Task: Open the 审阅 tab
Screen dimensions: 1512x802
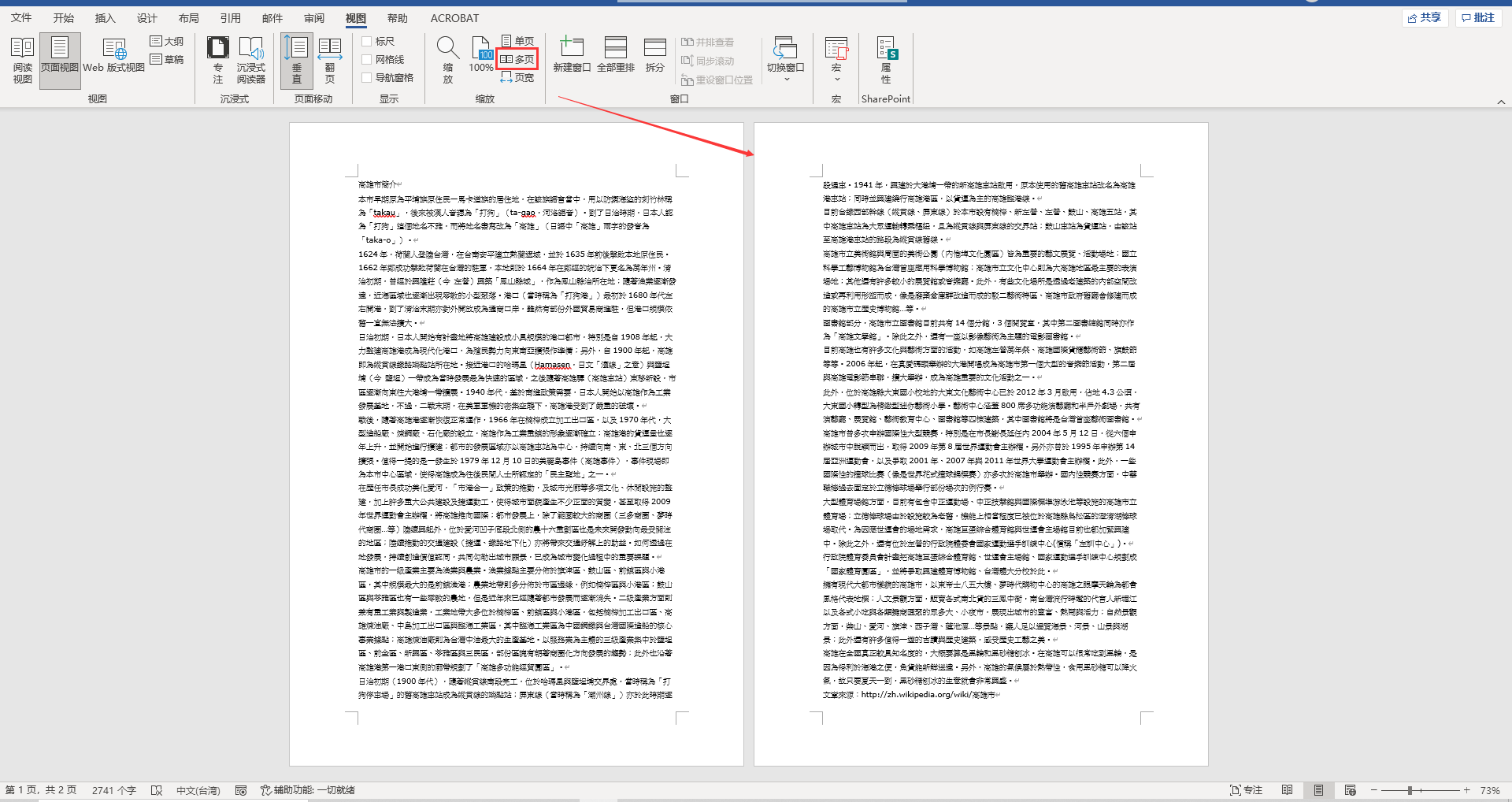Action: [x=313, y=18]
